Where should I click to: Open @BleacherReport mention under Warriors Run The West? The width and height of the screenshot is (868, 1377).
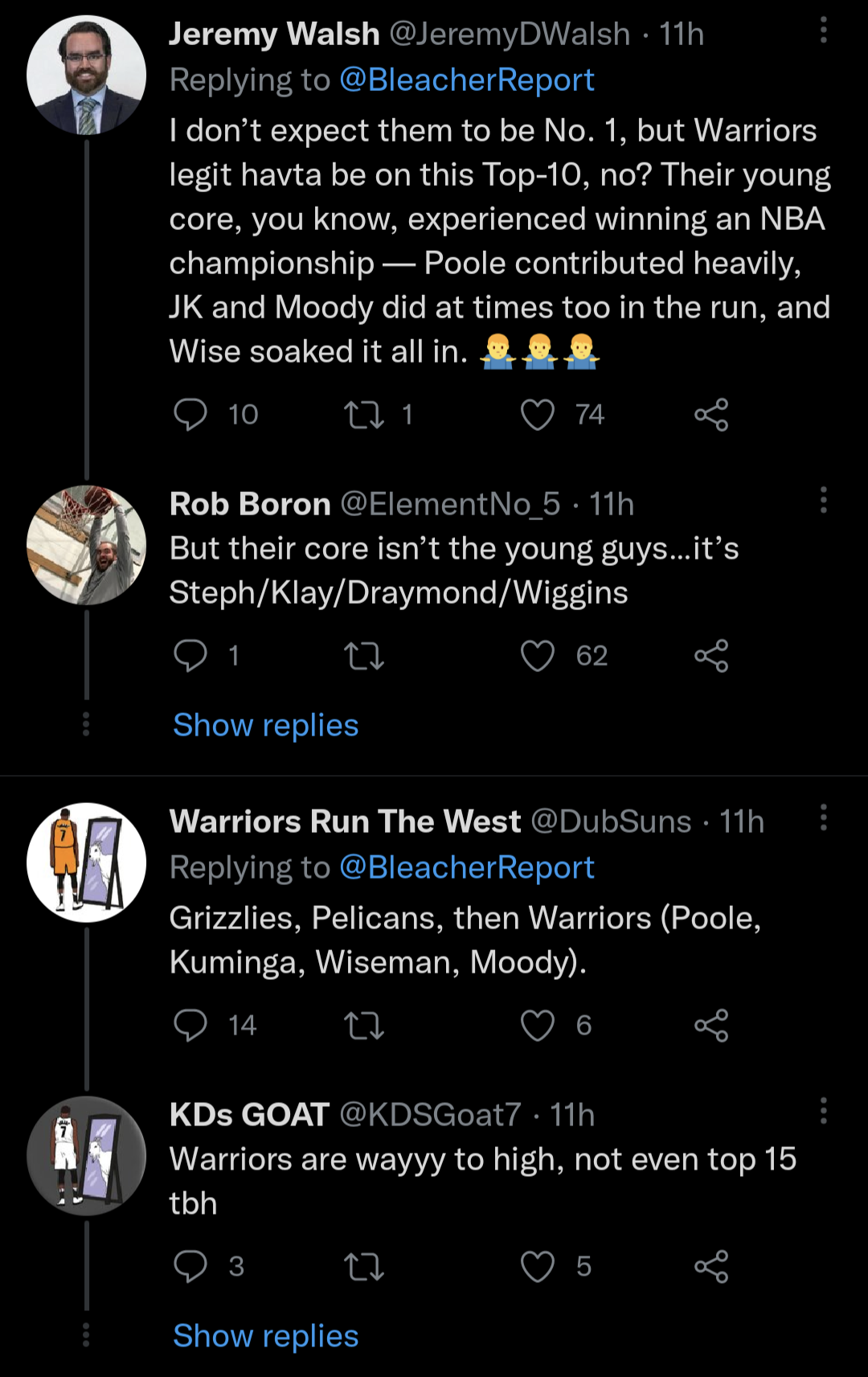point(467,867)
